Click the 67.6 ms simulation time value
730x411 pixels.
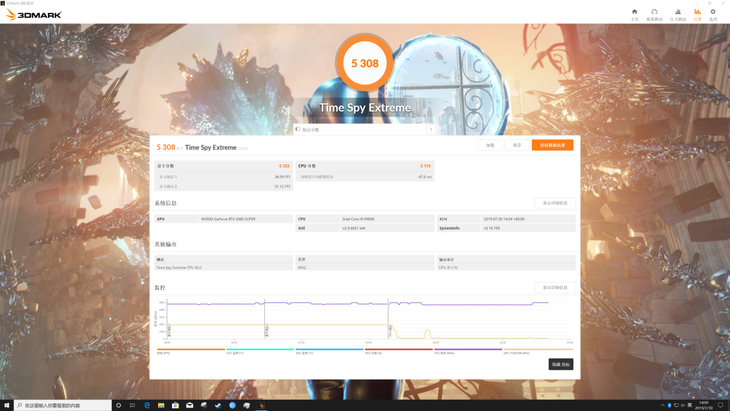(x=425, y=177)
